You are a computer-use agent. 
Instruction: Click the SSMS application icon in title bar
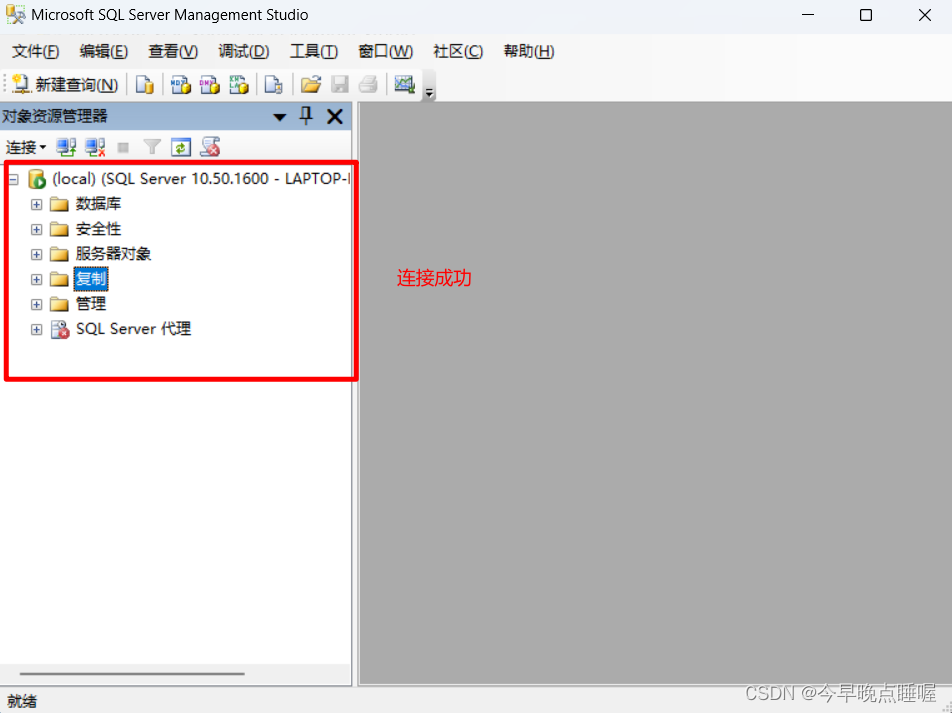point(15,15)
